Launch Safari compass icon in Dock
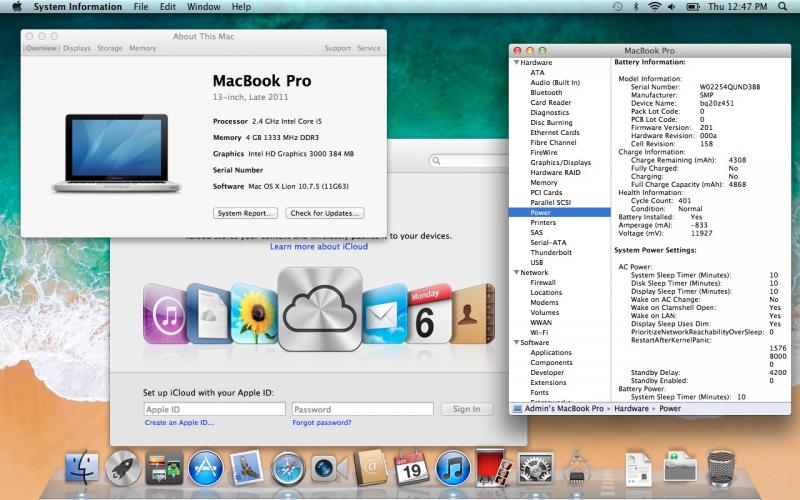 288,468
